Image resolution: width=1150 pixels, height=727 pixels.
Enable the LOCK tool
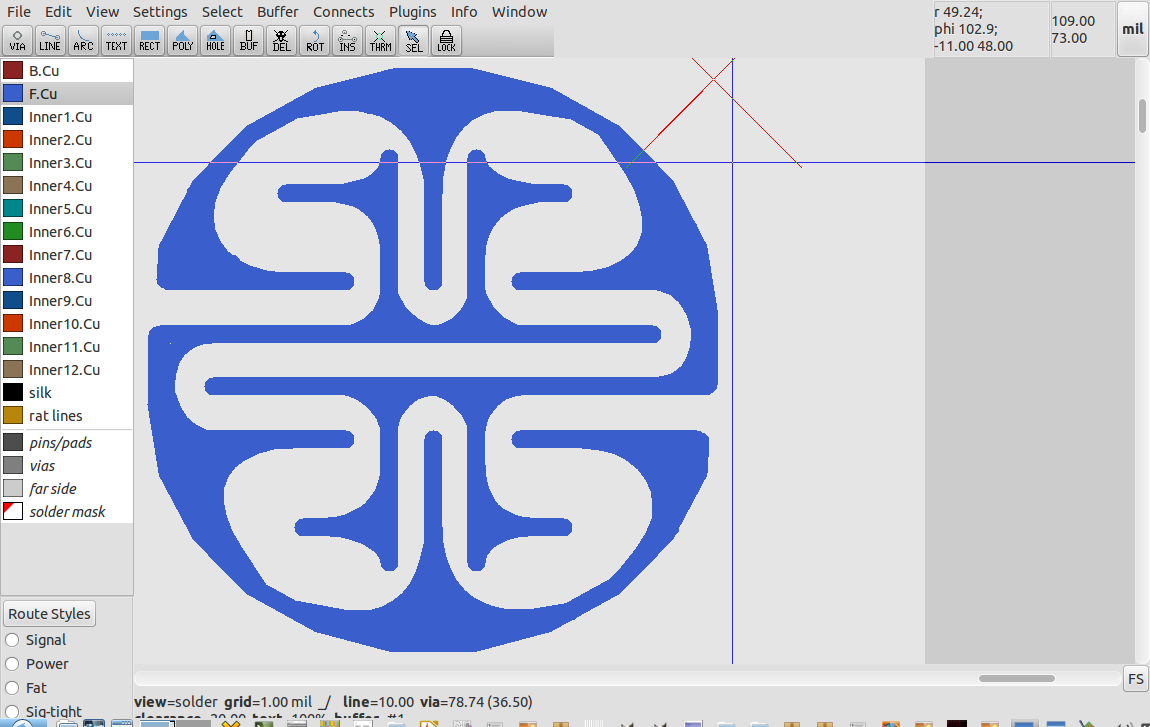[x=446, y=40]
